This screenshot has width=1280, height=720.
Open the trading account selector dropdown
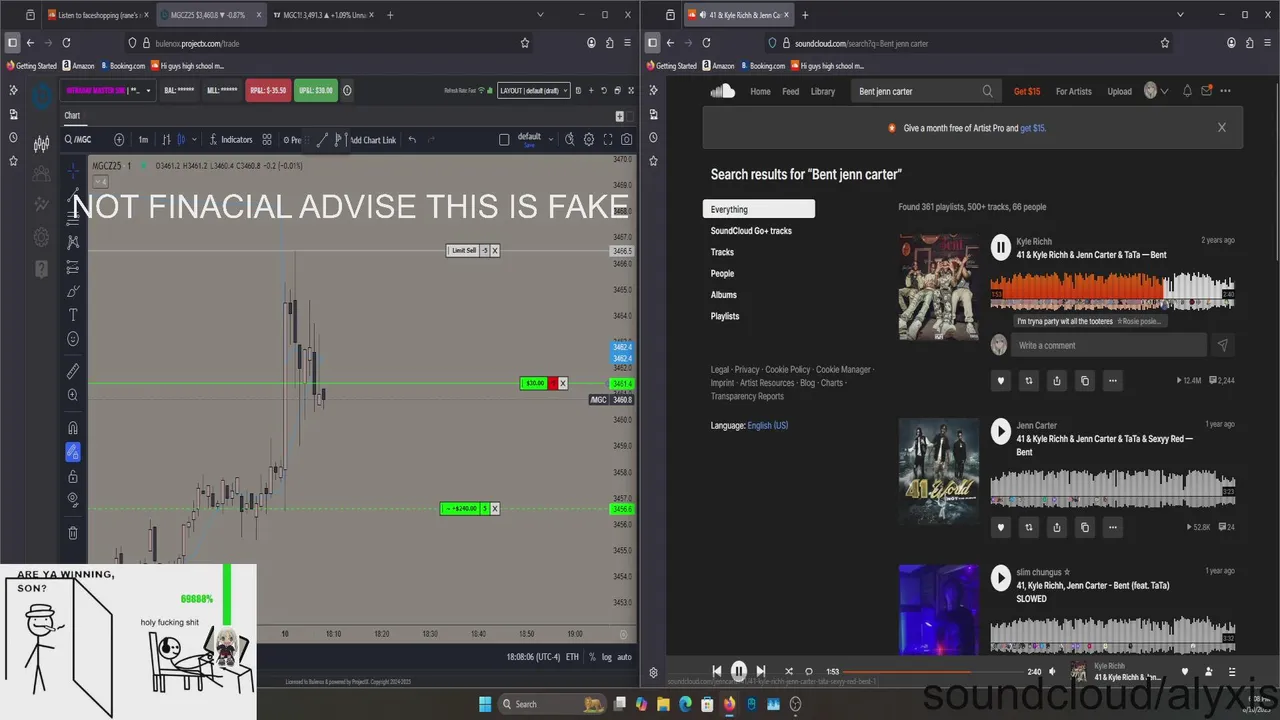[108, 90]
